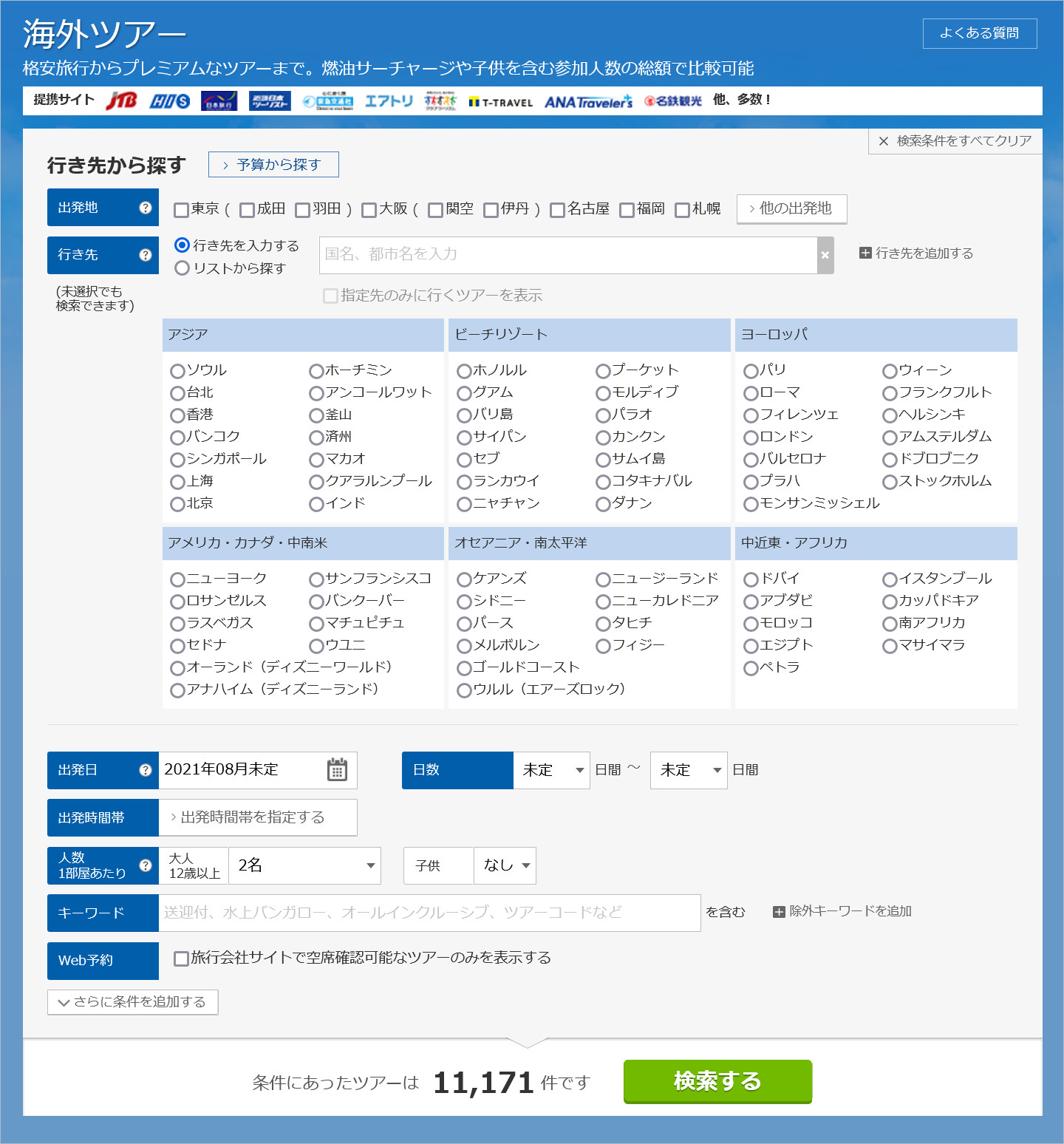Select モンサンミッシェル destination radio
Screen dimensions: 1064x1144
751,504
